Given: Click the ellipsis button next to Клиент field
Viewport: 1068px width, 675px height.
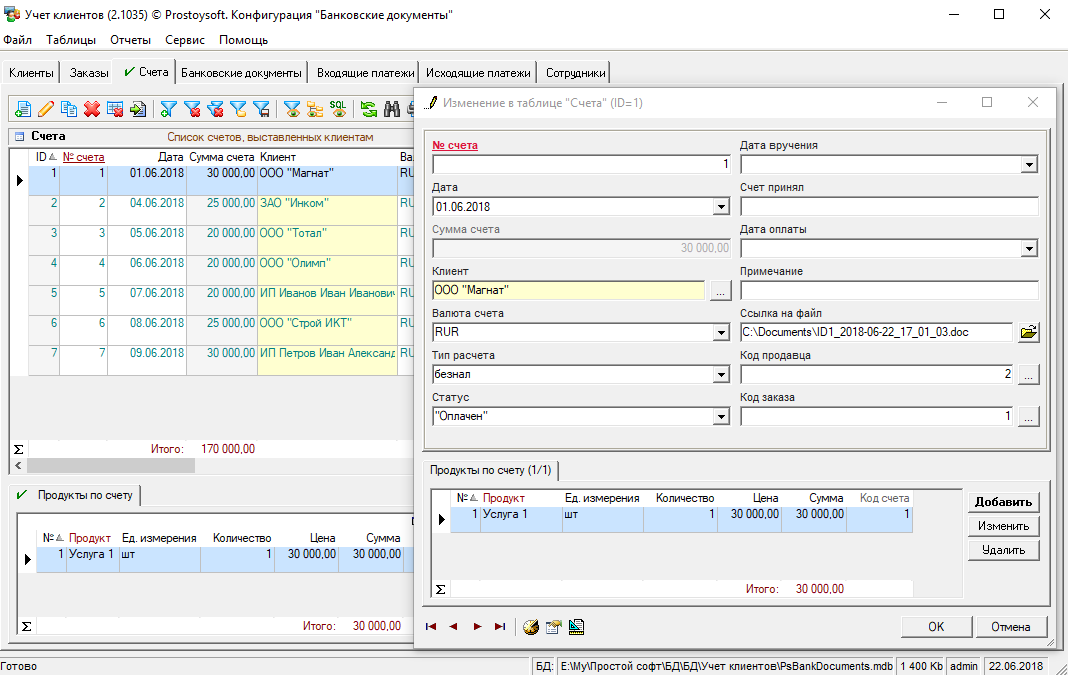Looking at the screenshot, I should click(x=720, y=291).
